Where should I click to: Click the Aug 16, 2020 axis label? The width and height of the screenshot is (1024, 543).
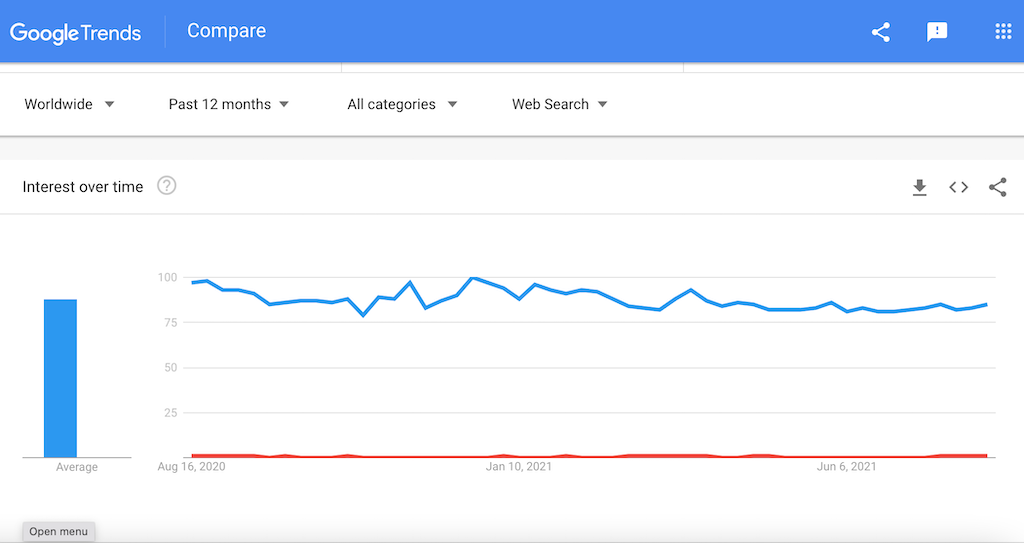point(192,467)
